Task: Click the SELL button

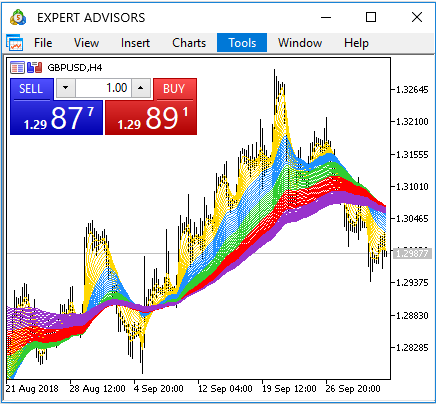Action: 31,89
